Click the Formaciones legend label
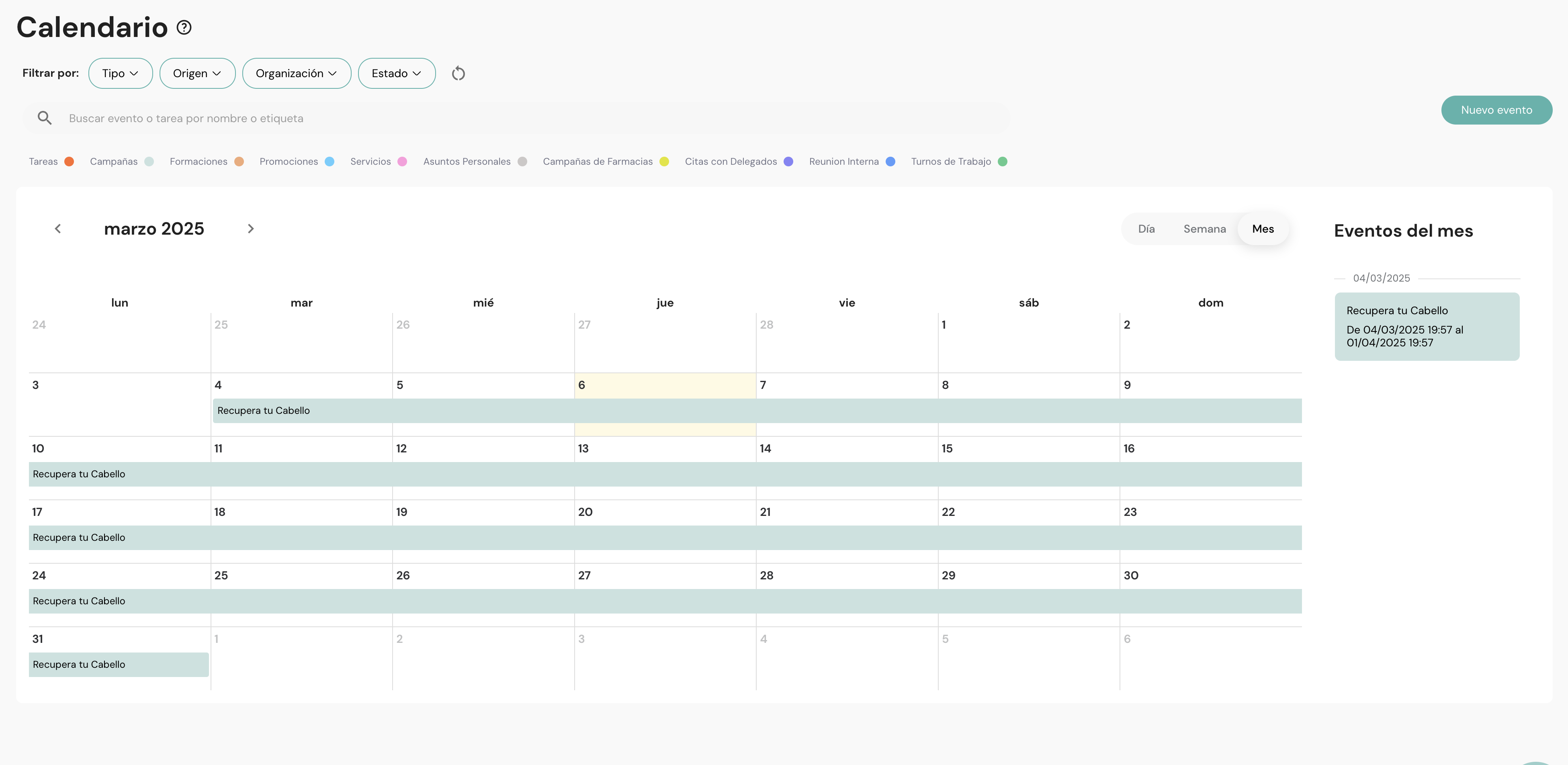This screenshot has width=1568, height=765. pyautogui.click(x=199, y=161)
